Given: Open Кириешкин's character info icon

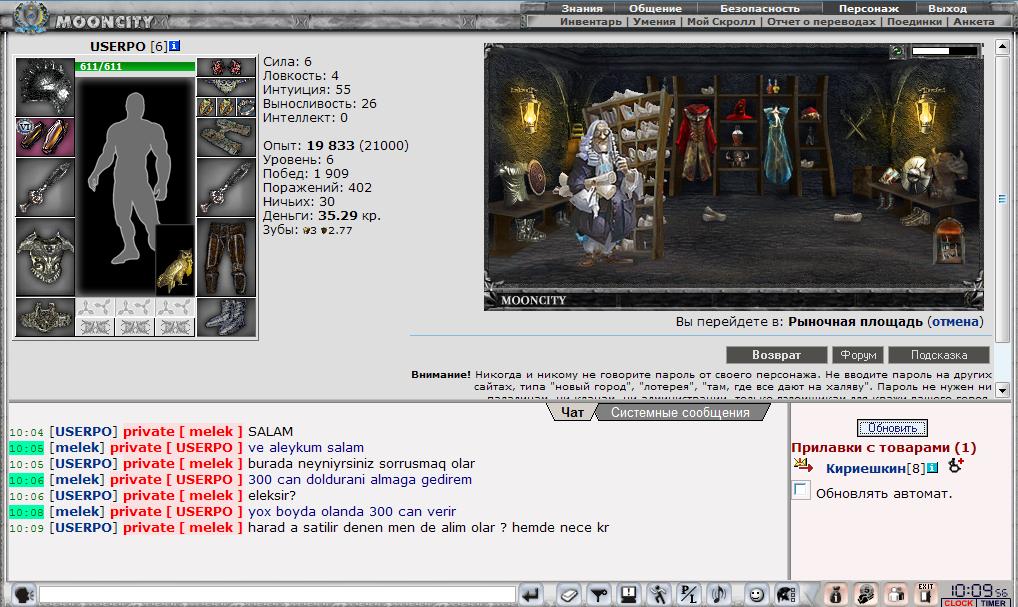Looking at the screenshot, I should point(932,468).
